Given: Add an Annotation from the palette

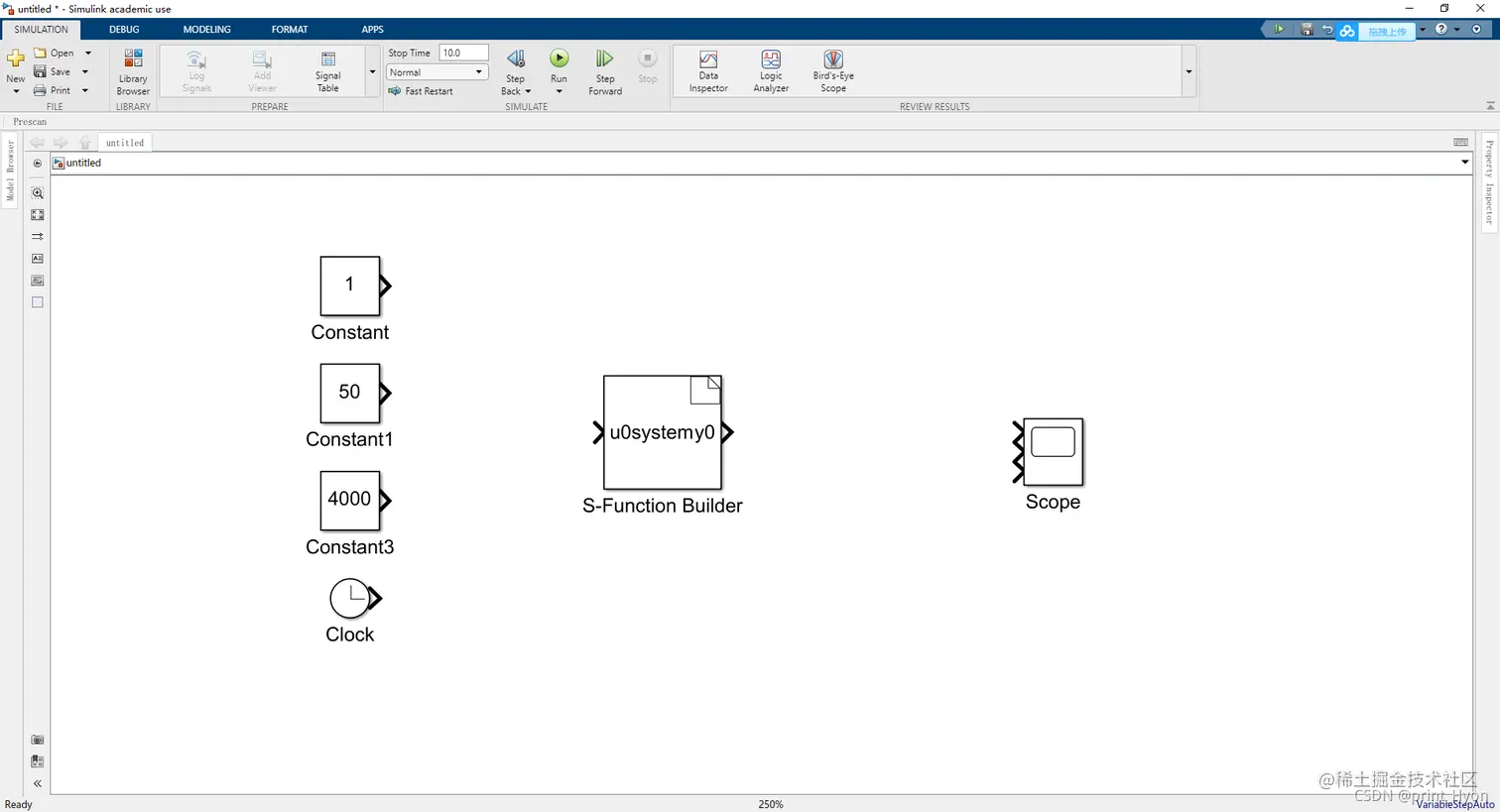Looking at the screenshot, I should [38, 259].
